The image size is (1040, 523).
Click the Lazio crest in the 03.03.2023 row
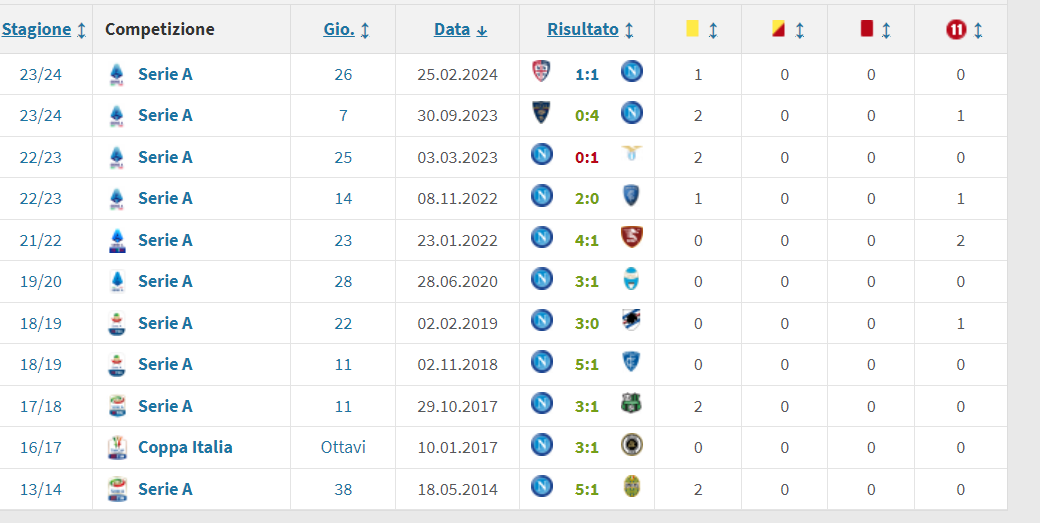[x=631, y=155]
